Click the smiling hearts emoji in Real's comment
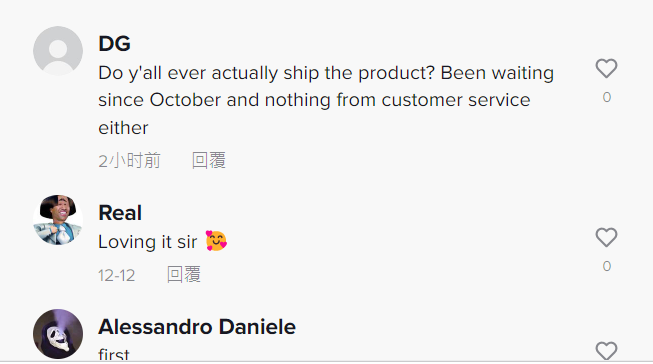Screen dimensions: 653x364 216,241
